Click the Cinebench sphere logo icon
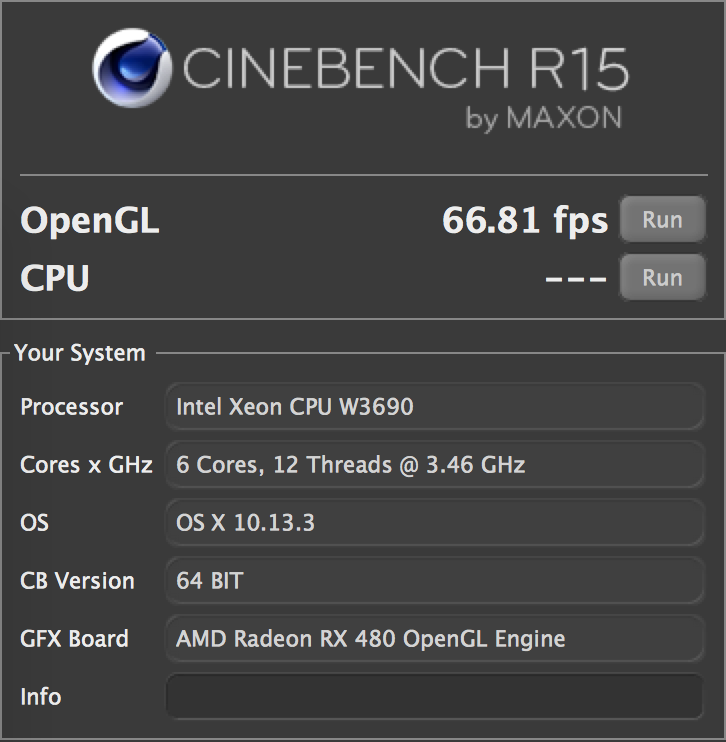The image size is (726, 742). coord(132,68)
